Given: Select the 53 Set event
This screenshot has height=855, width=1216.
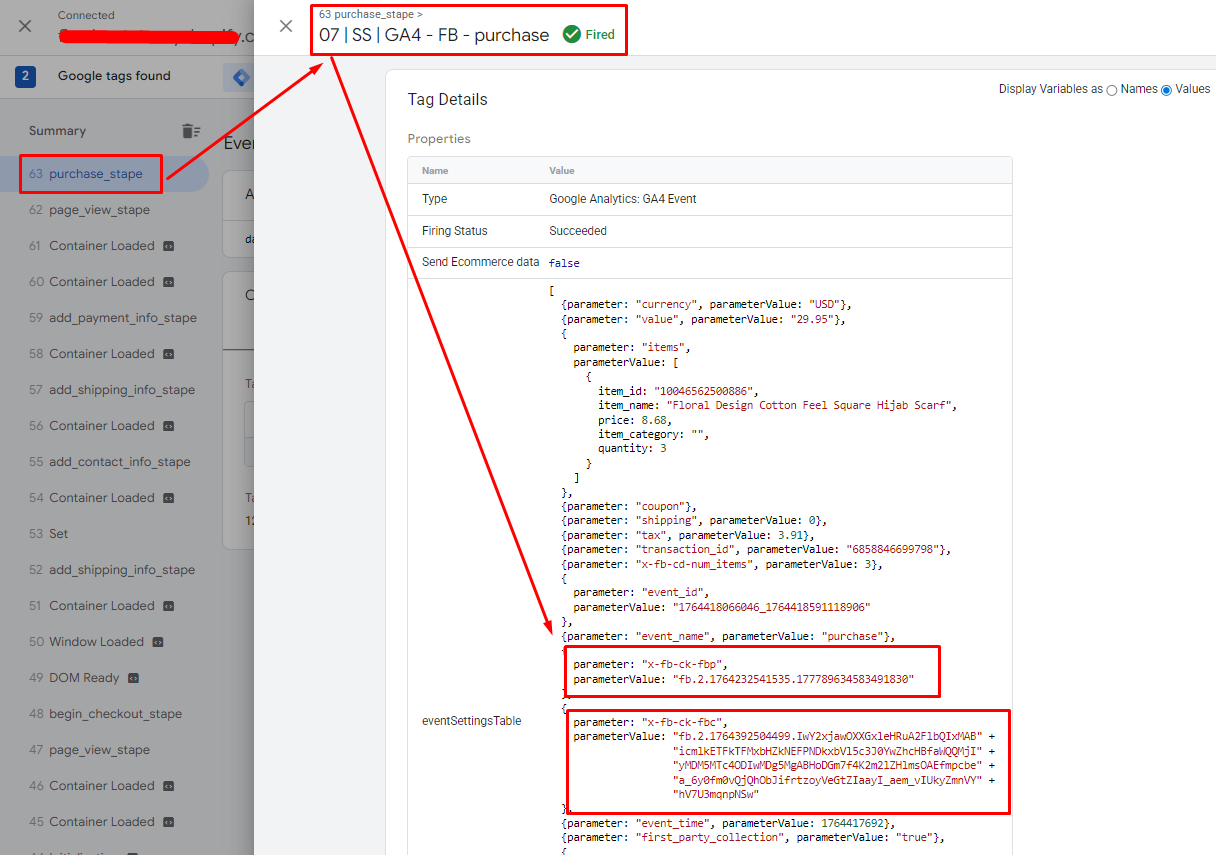Looking at the screenshot, I should 58,534.
